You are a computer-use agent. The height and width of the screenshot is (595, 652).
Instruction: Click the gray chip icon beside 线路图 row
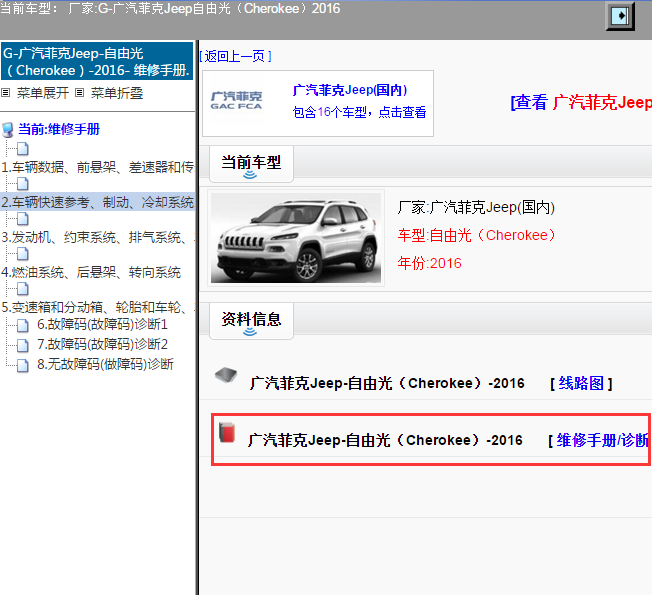coord(226,375)
